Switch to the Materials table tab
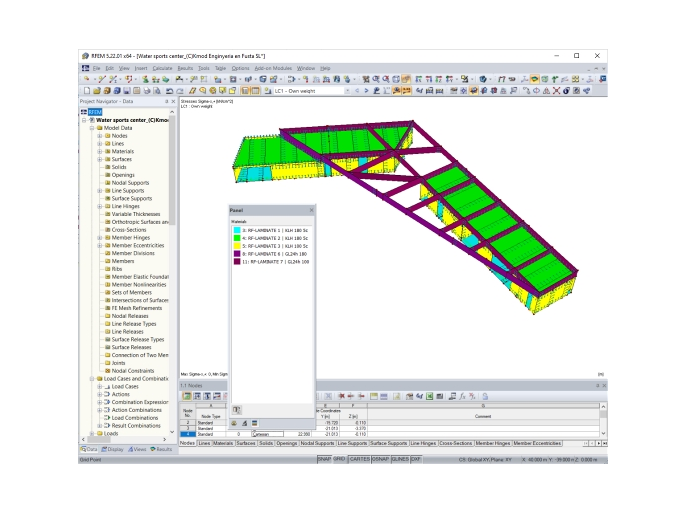The image size is (686, 514). tap(223, 443)
